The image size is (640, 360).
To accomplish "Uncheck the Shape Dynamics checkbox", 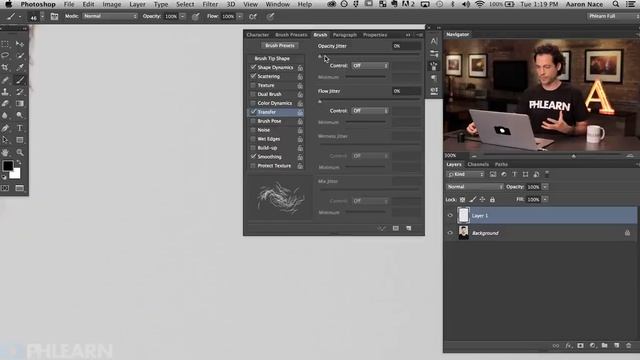I will [253, 67].
